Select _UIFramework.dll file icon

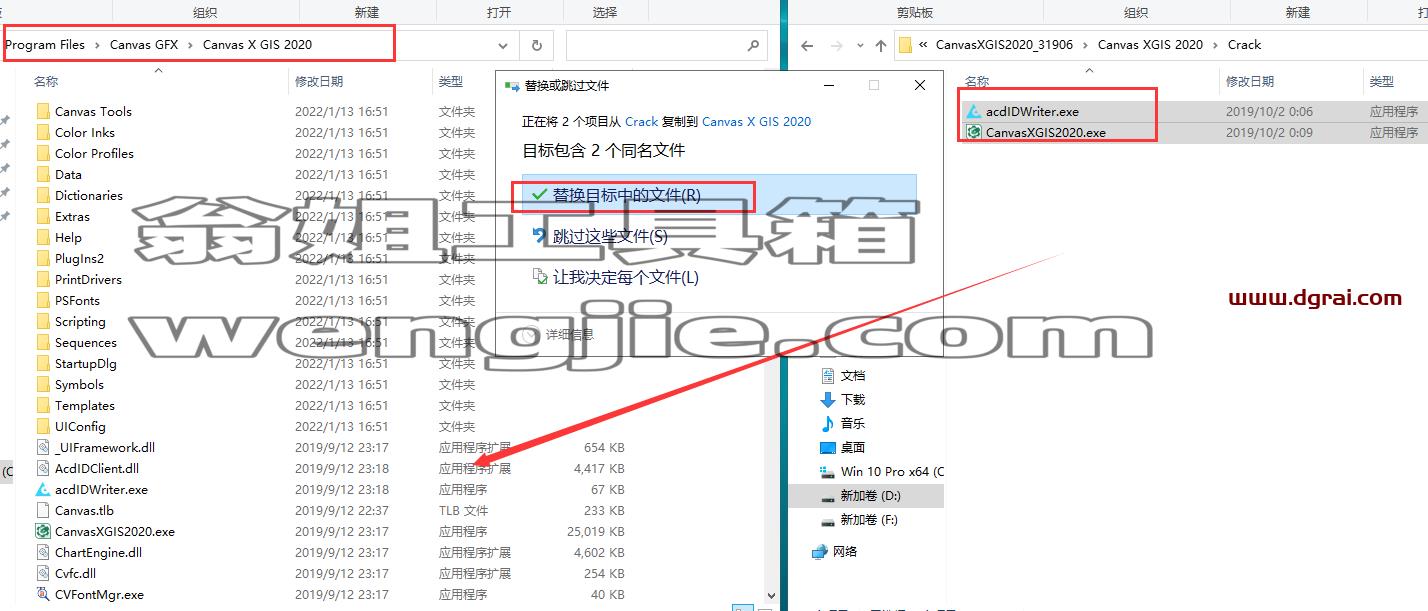pyautogui.click(x=43, y=447)
